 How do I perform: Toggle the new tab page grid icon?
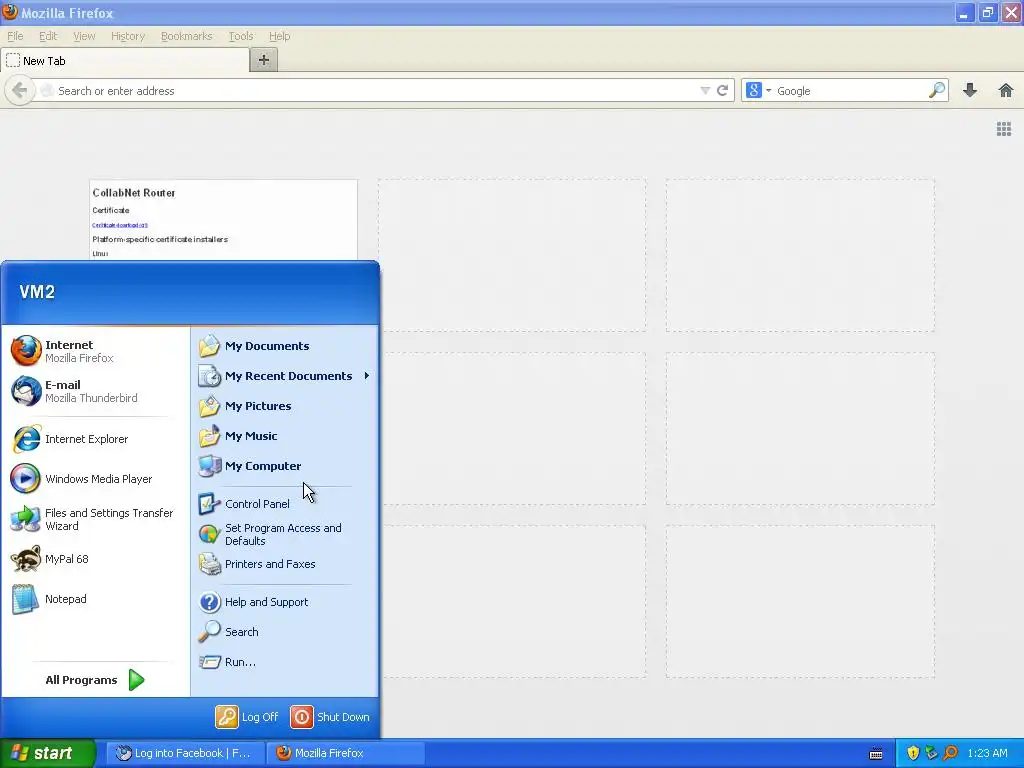pos(1004,129)
